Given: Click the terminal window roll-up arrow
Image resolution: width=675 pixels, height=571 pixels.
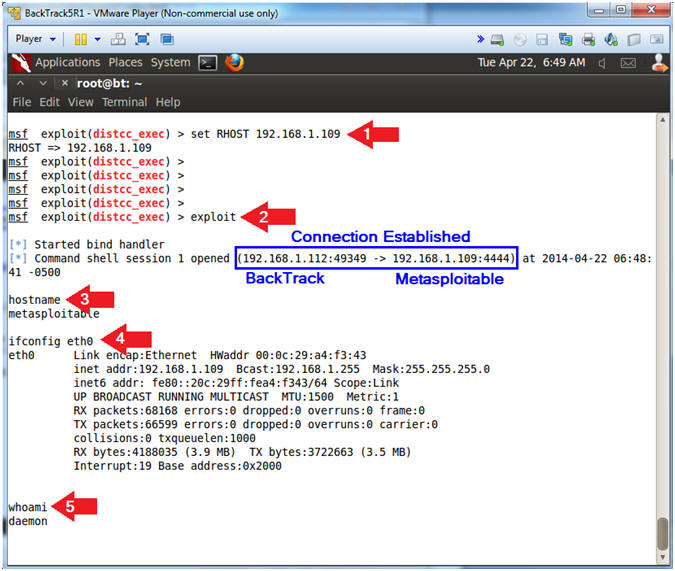Looking at the screenshot, I should point(20,83).
